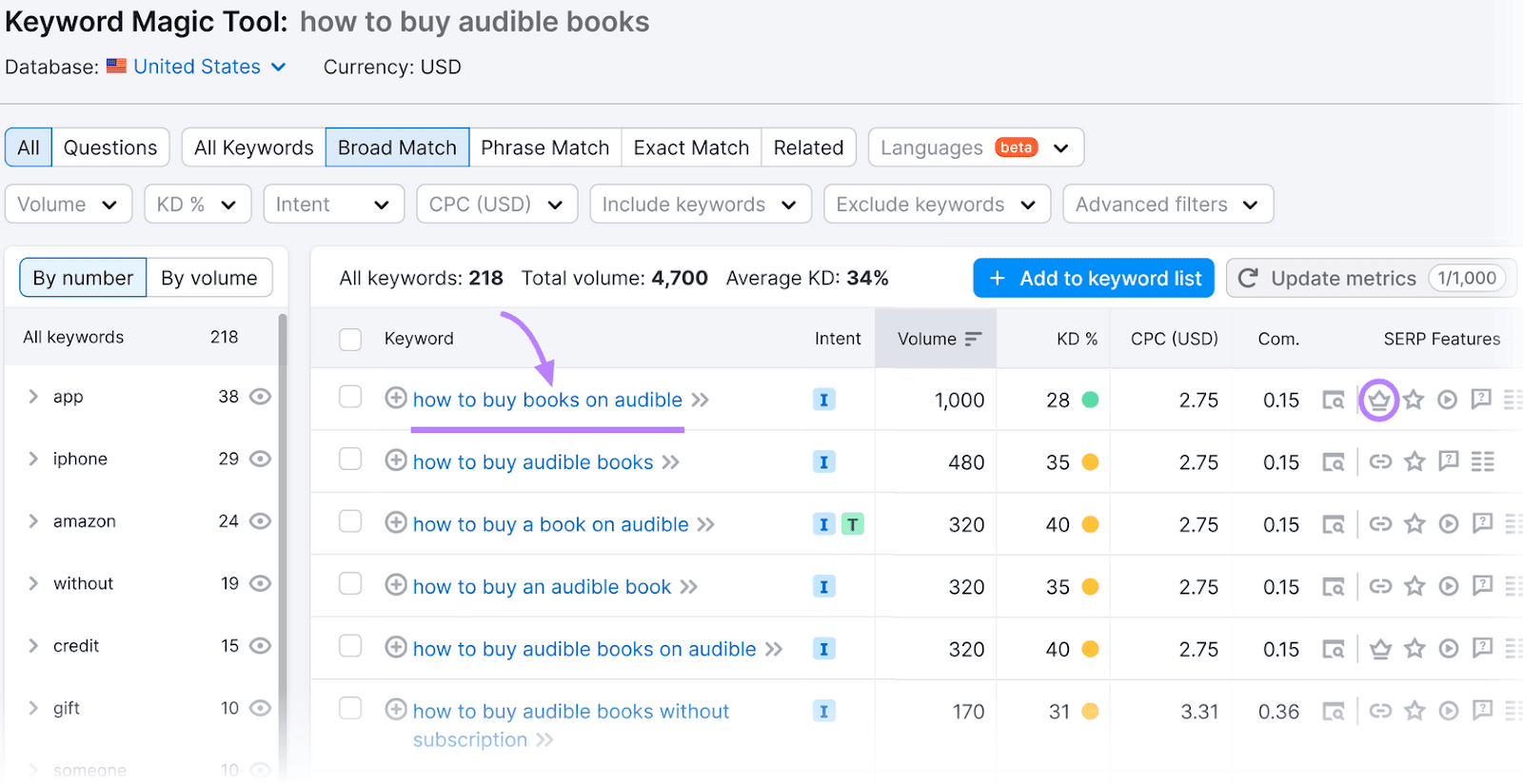Click the SERP view icon in first row
This screenshot has width=1523, height=784.
click(x=1334, y=400)
